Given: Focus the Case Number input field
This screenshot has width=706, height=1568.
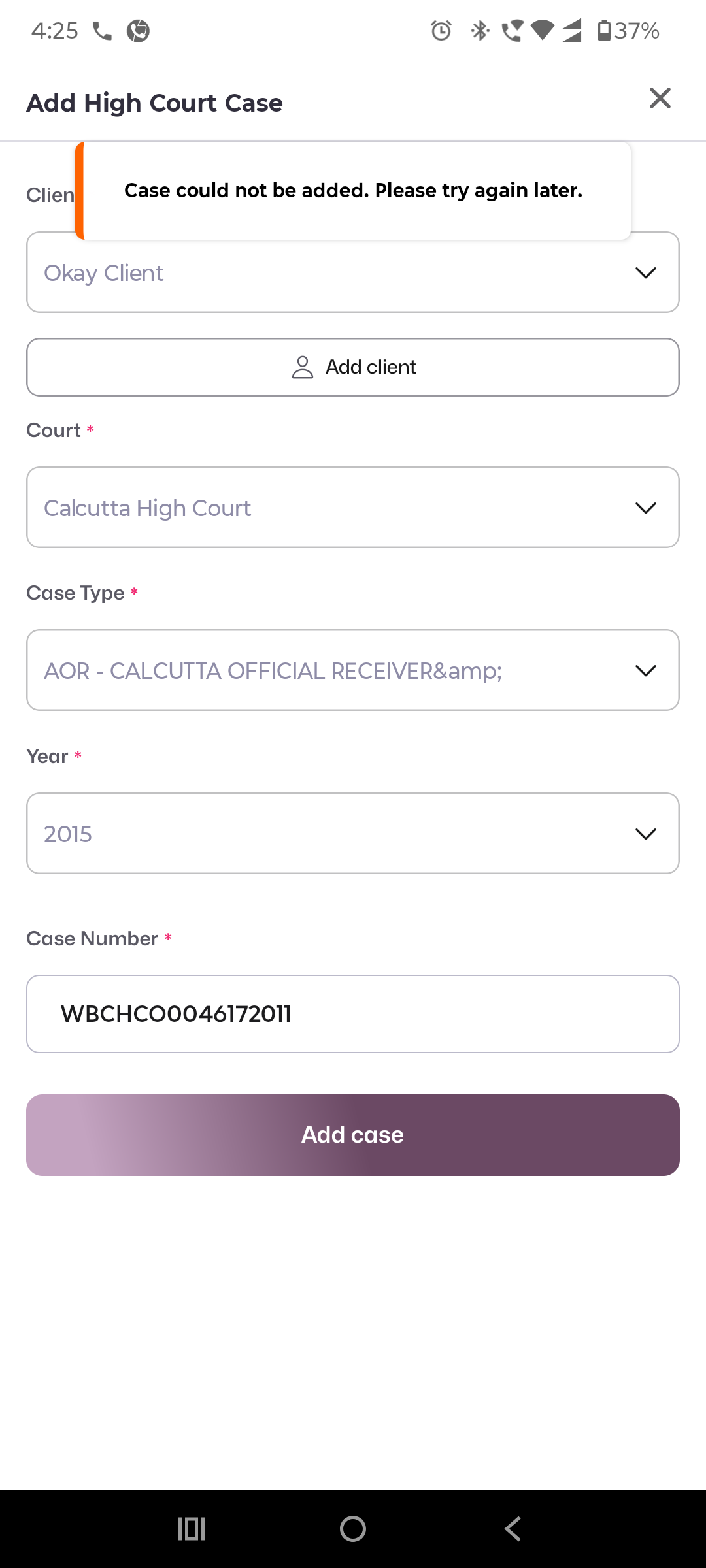Looking at the screenshot, I should pyautogui.click(x=353, y=1014).
